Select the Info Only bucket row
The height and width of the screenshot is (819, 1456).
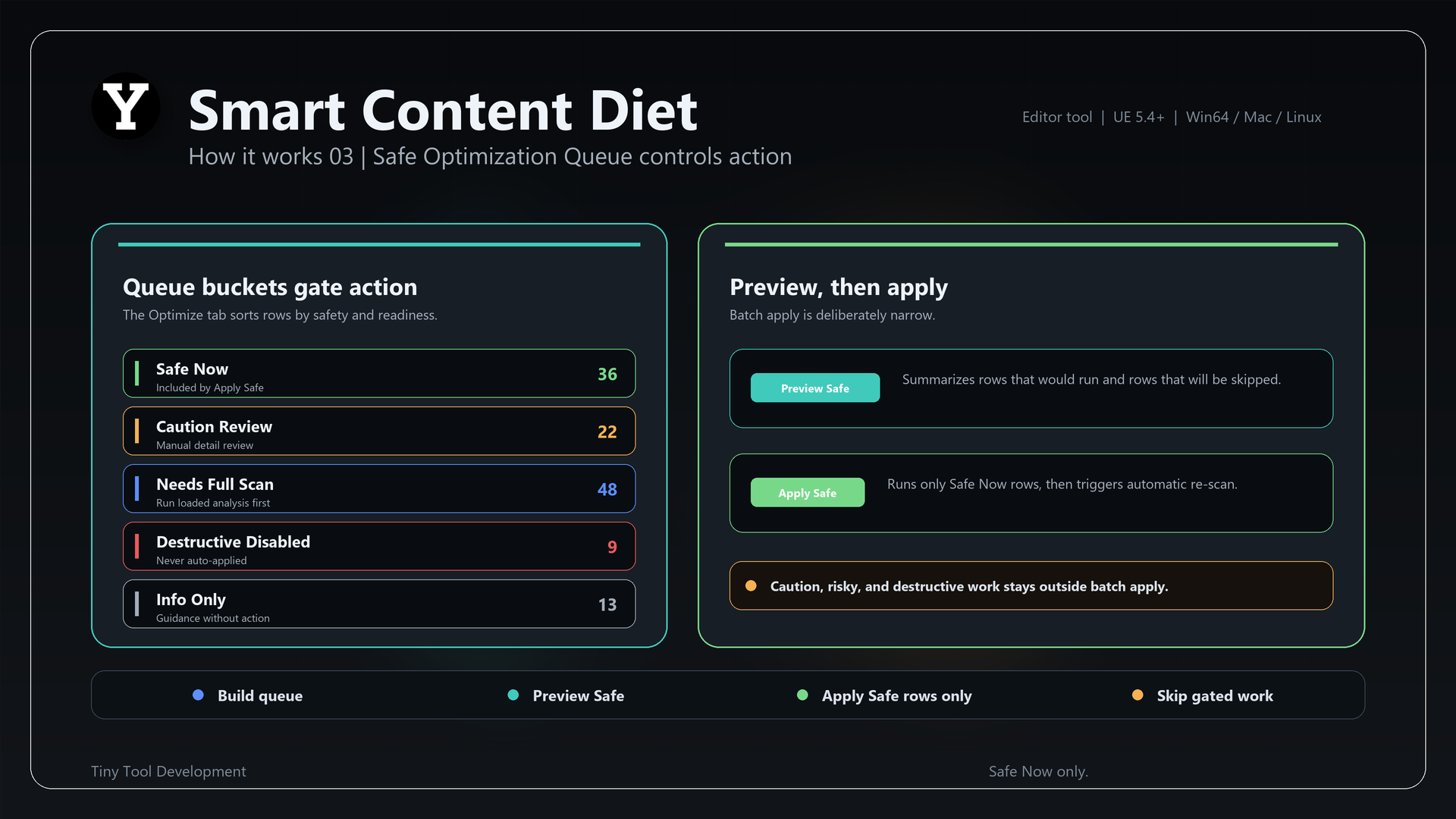[x=379, y=604]
